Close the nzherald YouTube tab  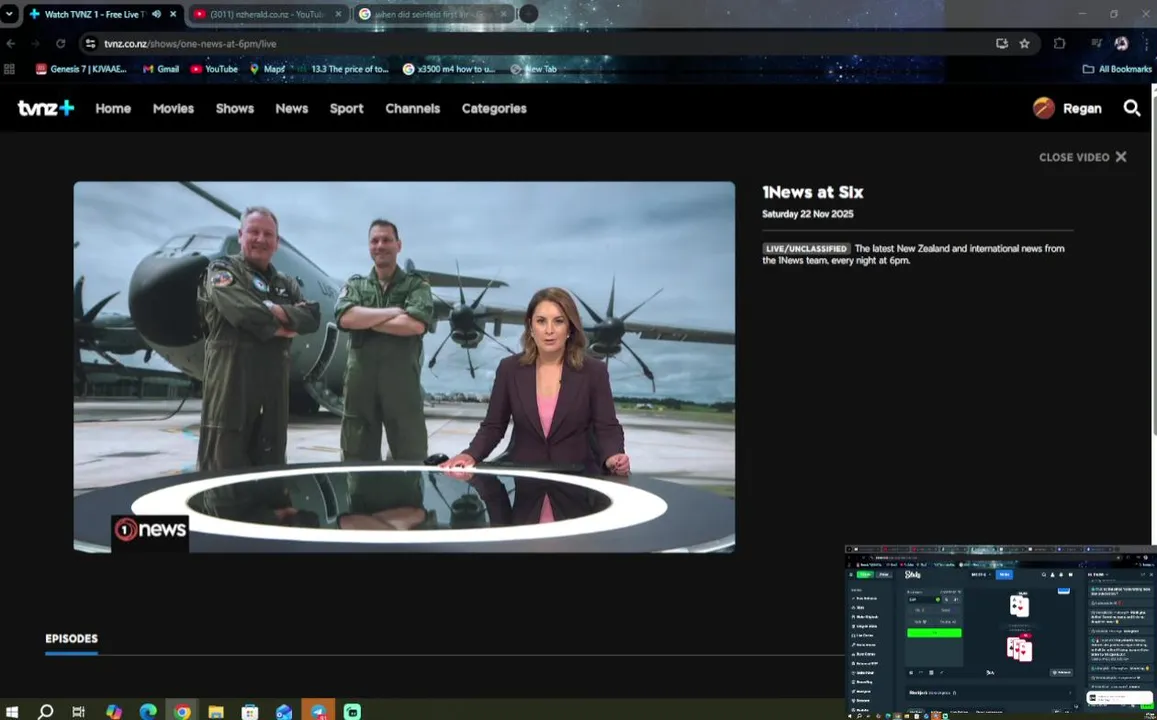tap(338, 14)
